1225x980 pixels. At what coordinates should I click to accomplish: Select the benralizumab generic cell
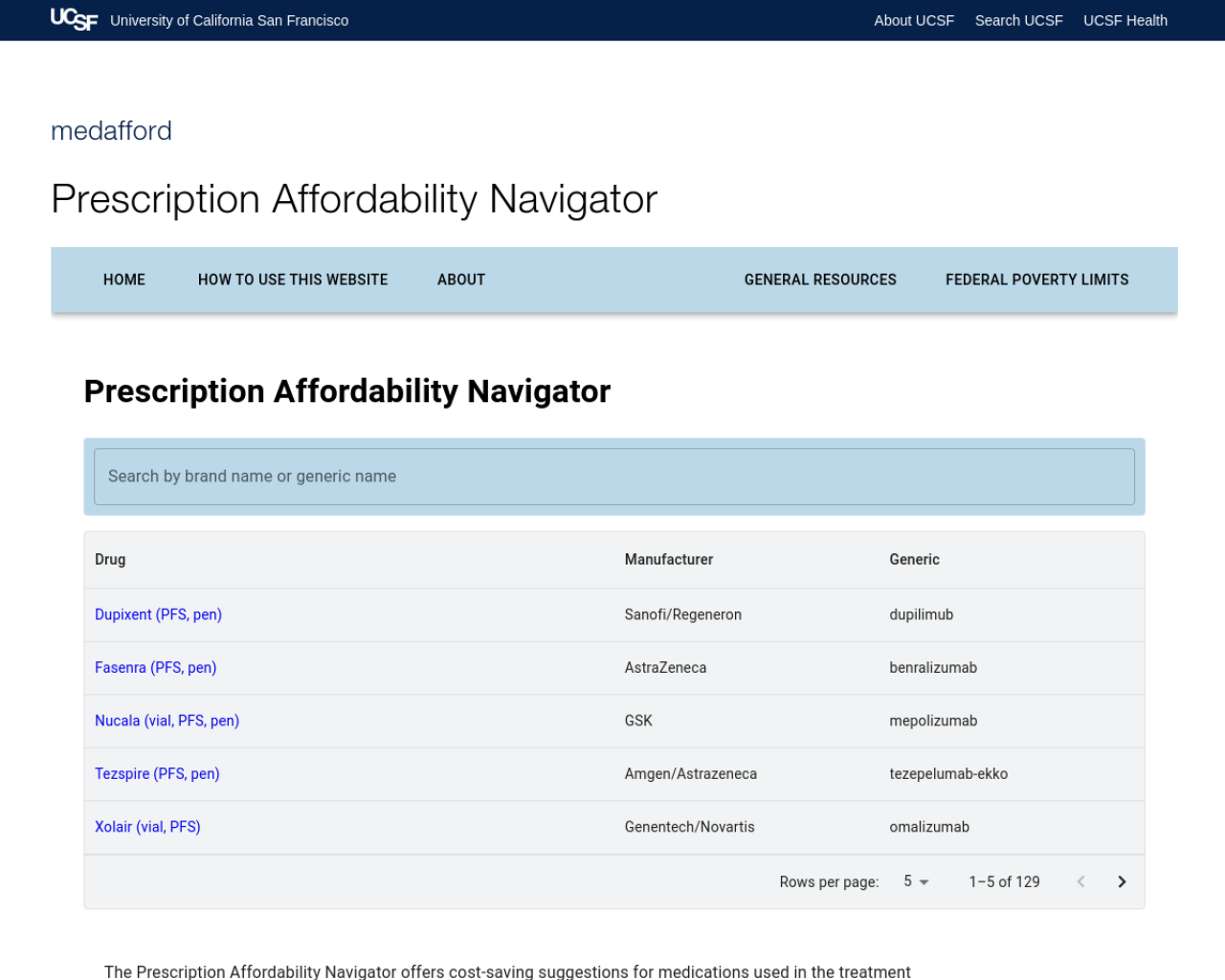coord(933,667)
